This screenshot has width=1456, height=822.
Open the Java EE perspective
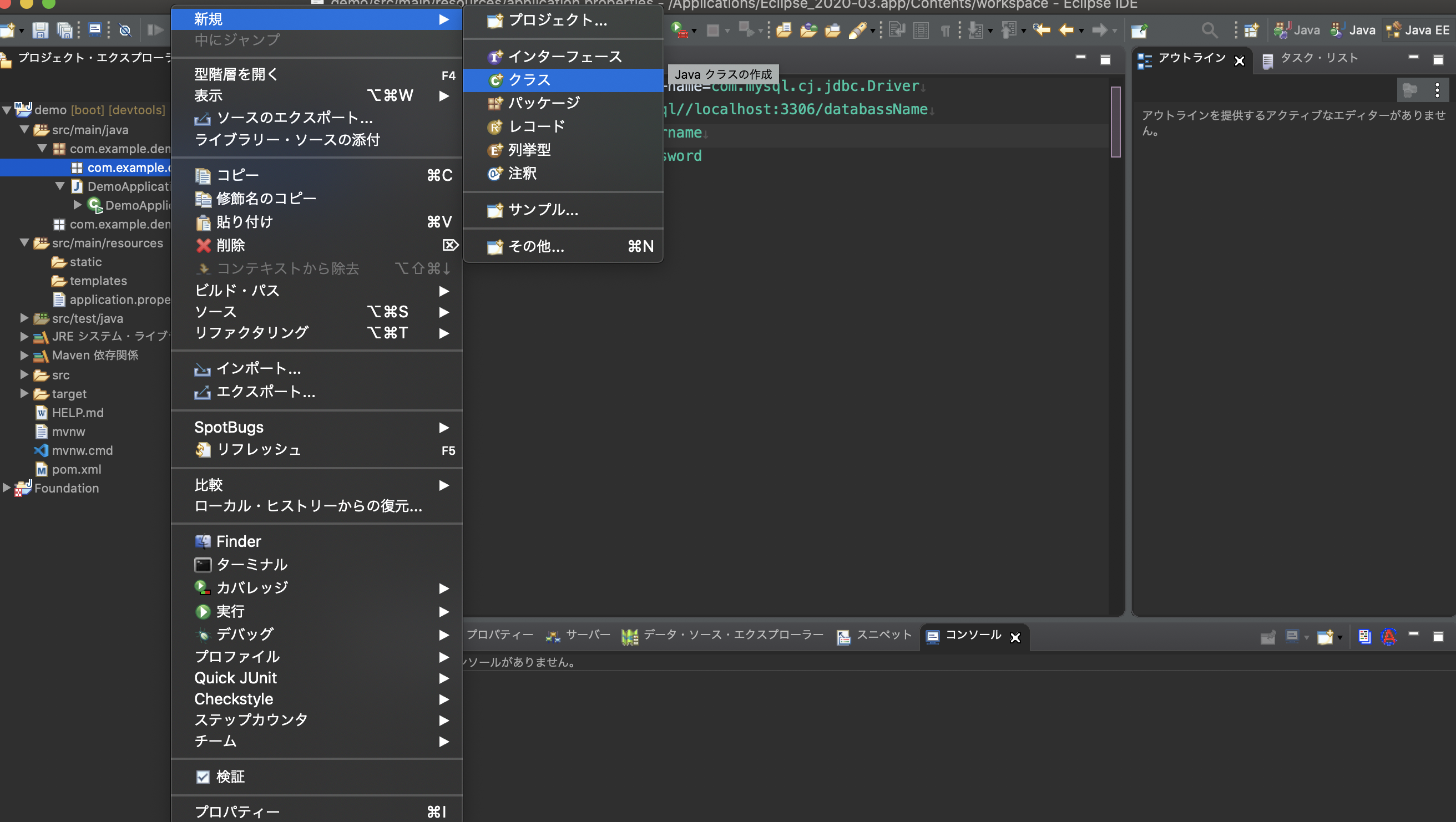[1418, 31]
